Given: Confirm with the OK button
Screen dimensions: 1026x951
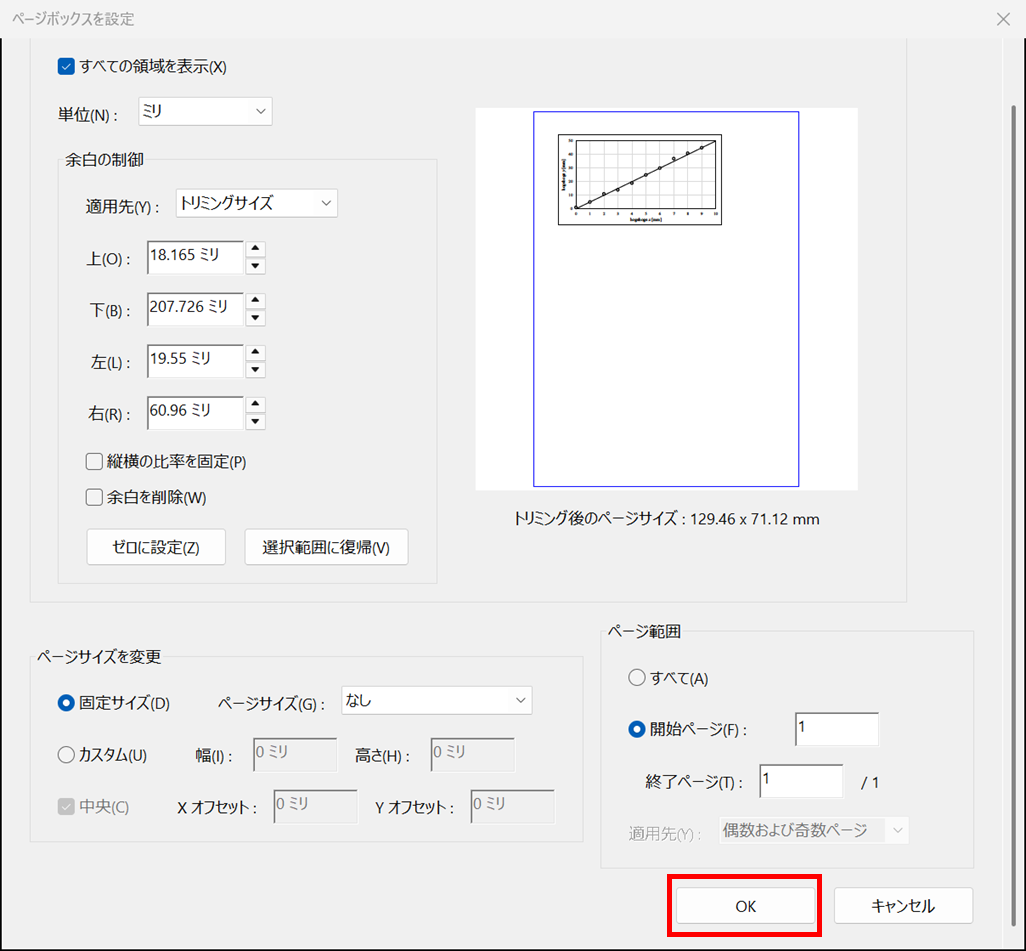Looking at the screenshot, I should tap(745, 906).
